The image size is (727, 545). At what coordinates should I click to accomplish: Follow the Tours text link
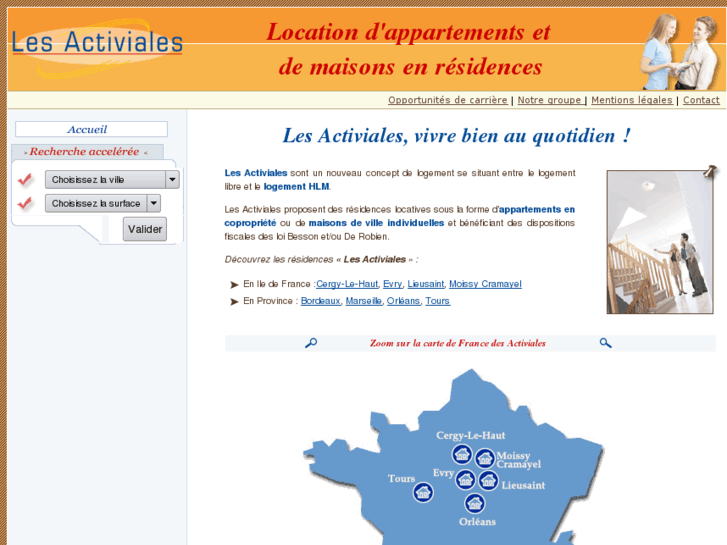click(438, 301)
